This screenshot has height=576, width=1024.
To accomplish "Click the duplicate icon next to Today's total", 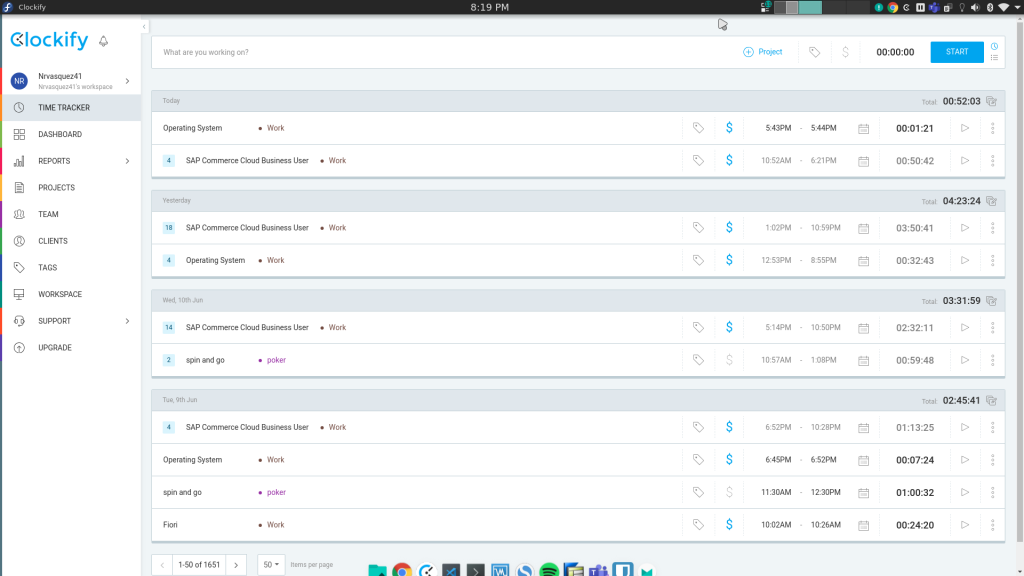I will [x=990, y=101].
